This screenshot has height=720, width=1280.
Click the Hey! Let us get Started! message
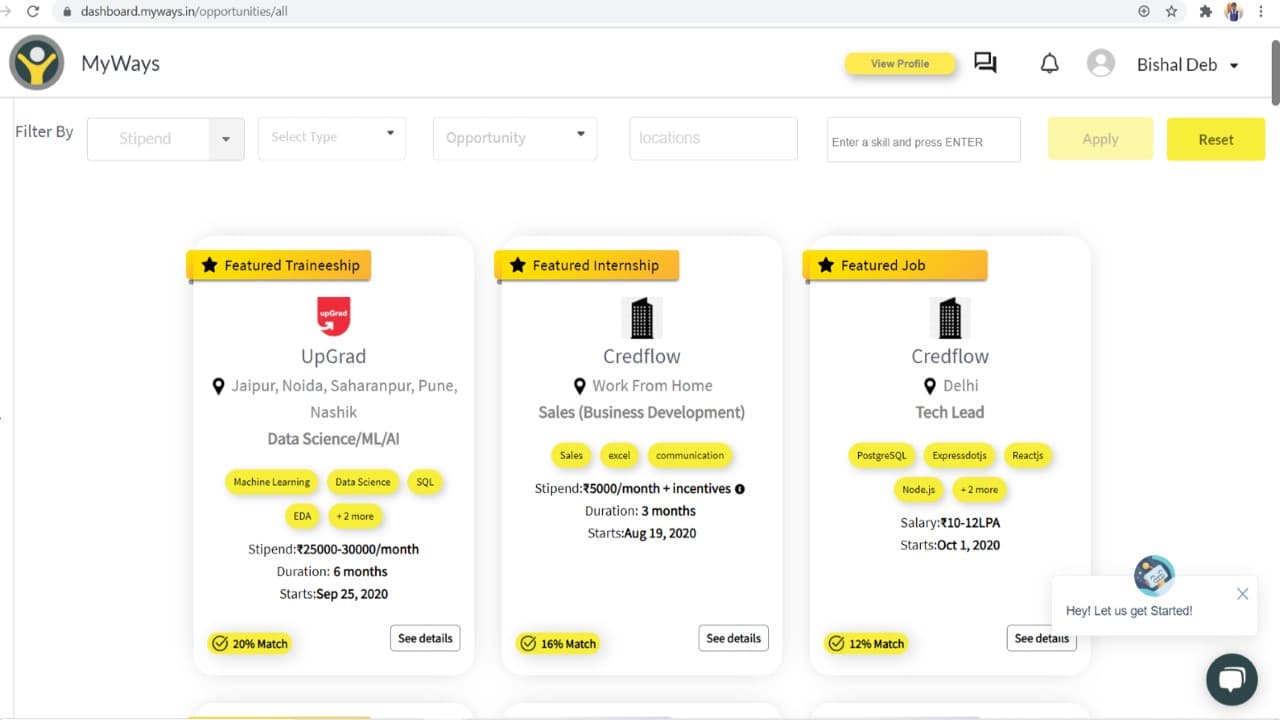[x=1129, y=611]
